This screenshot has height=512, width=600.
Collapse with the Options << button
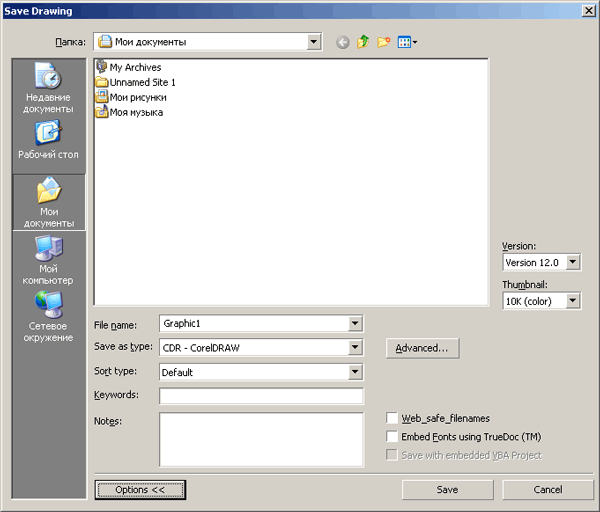[x=140, y=490]
